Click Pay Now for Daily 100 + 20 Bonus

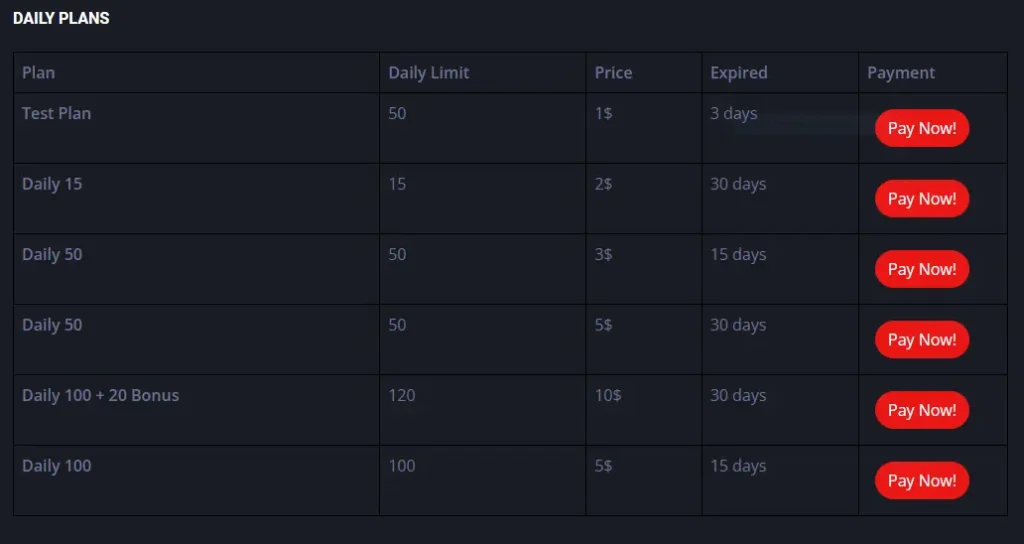click(921, 410)
